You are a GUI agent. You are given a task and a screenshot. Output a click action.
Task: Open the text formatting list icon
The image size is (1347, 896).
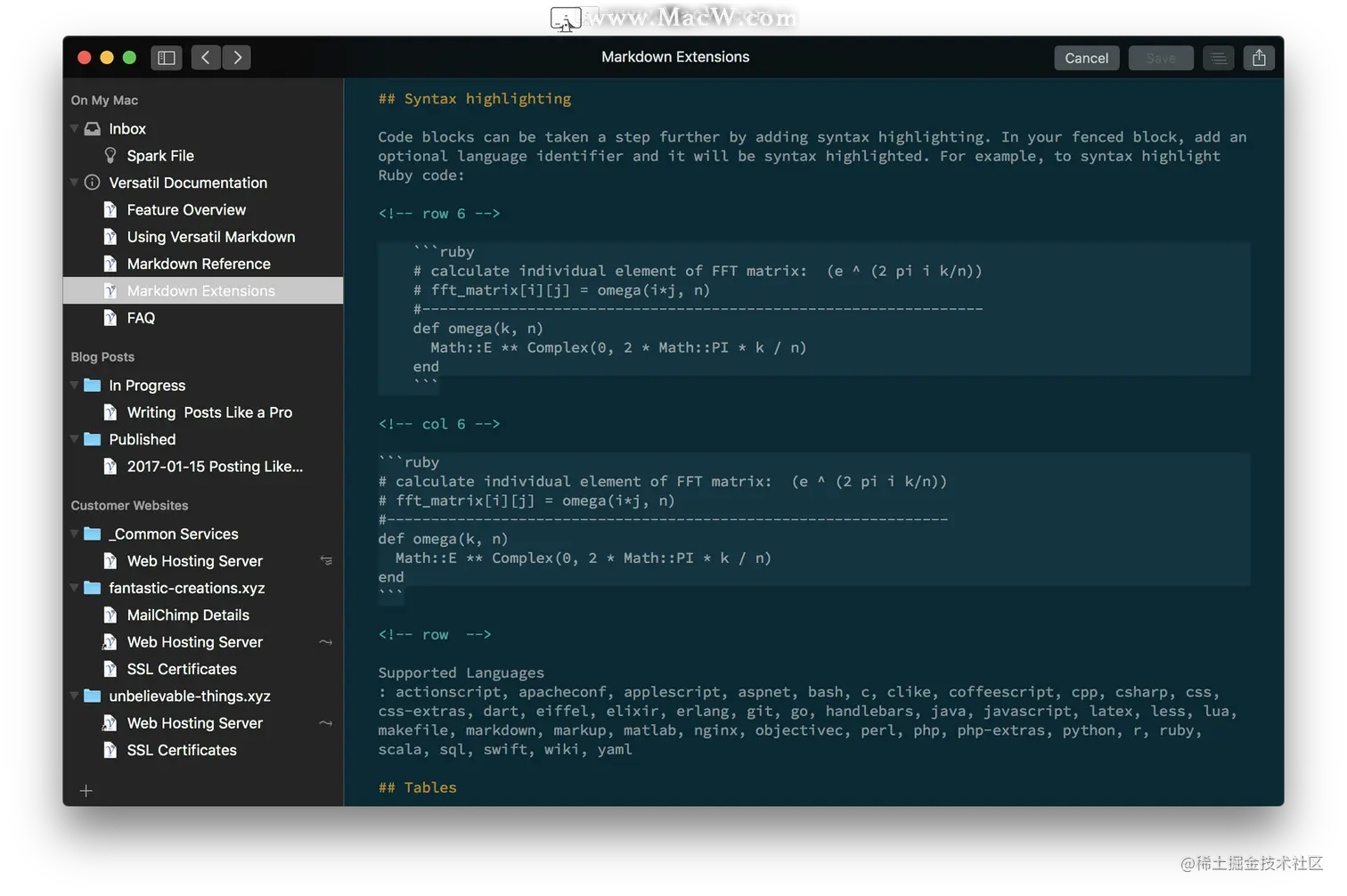tap(1218, 58)
